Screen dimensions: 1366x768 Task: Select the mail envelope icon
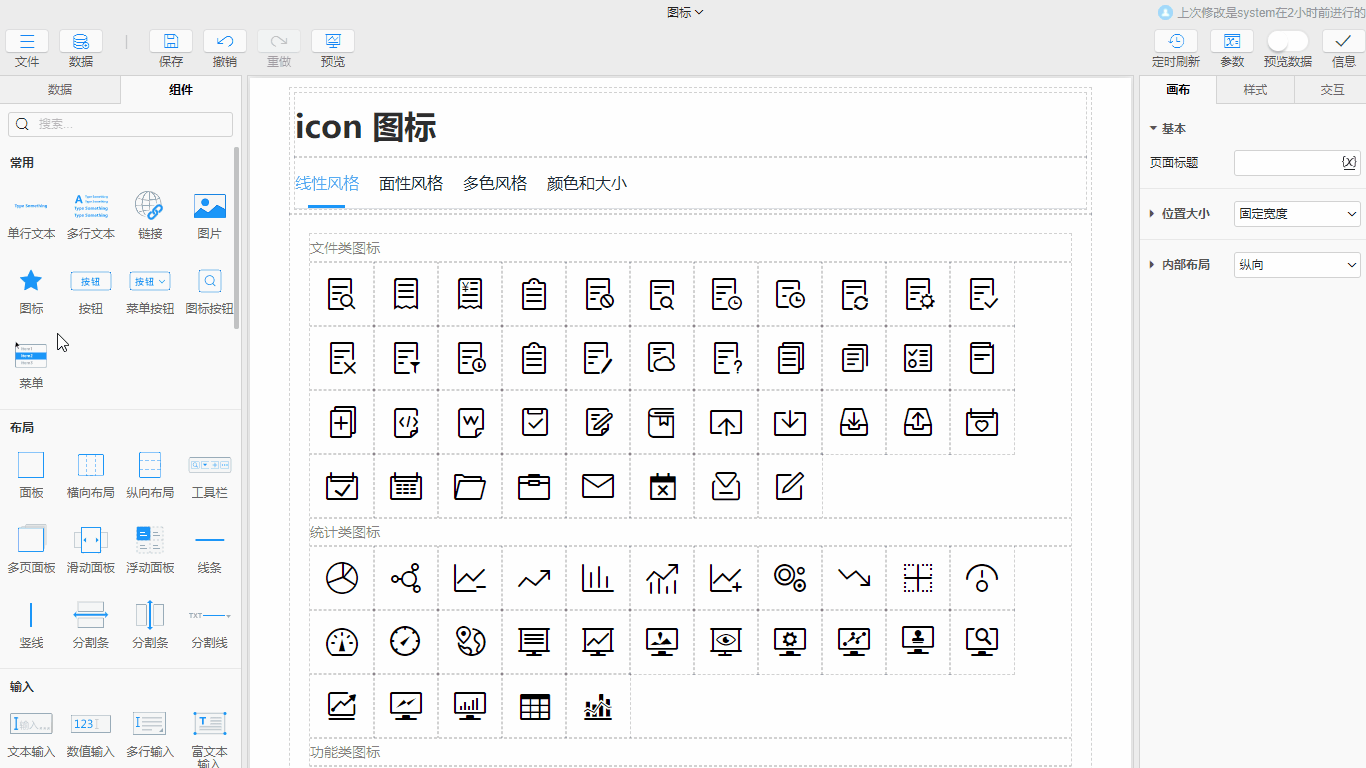598,486
